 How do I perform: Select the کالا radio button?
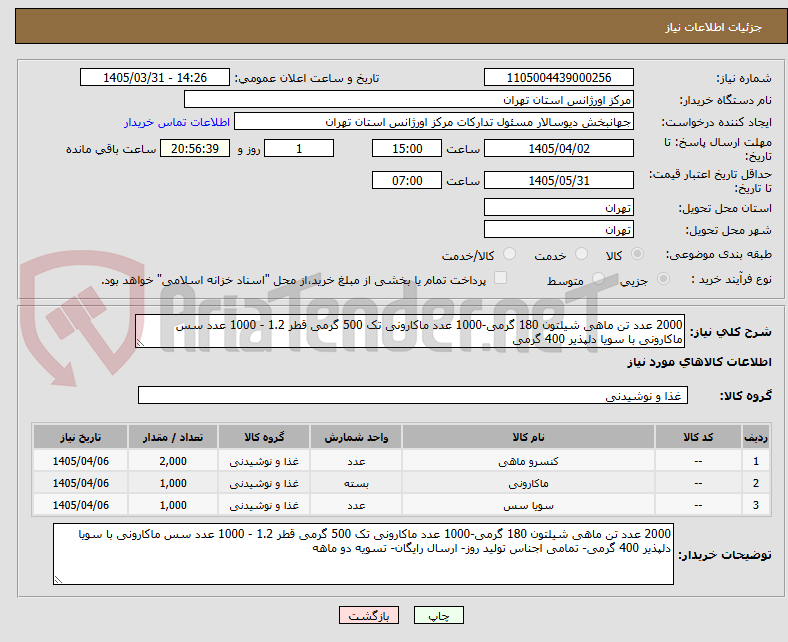pos(637,254)
